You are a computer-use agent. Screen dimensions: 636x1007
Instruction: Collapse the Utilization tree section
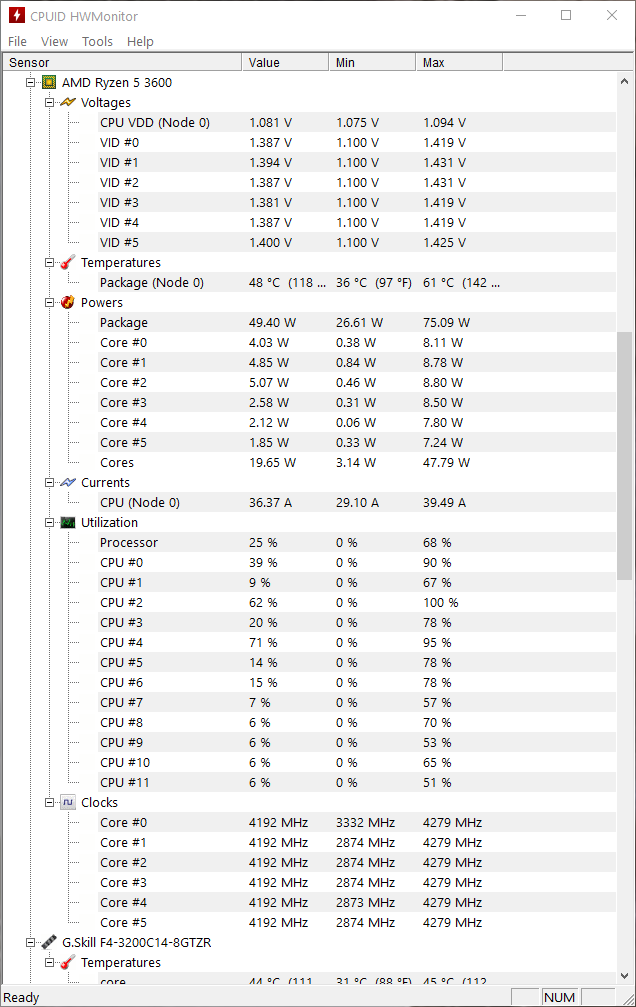[x=49, y=522]
